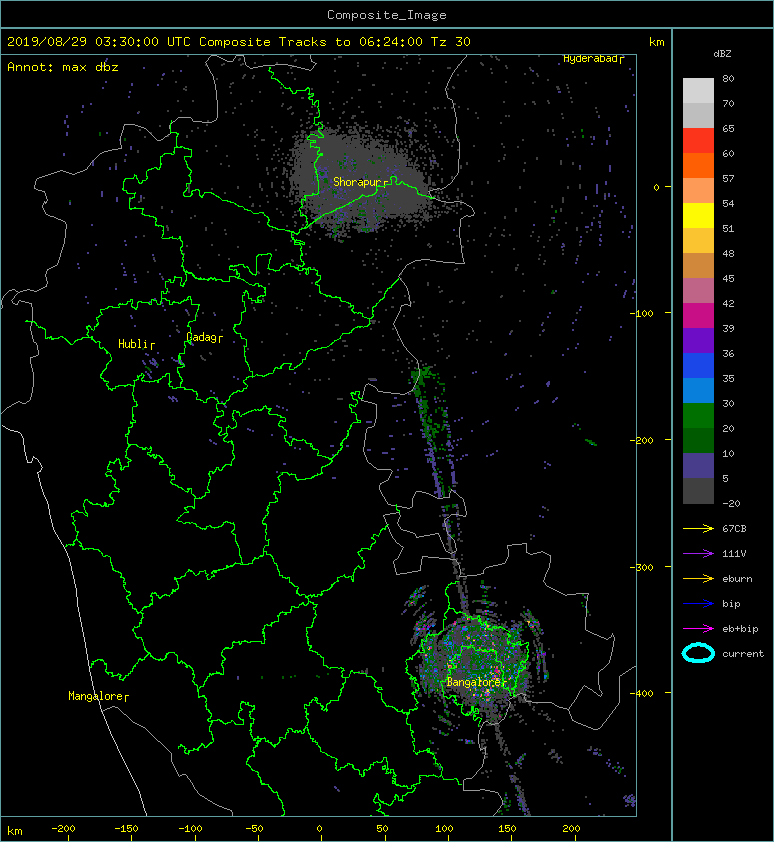Viewport: 774px width, 842px height.
Task: Click the 65 value on the dBZ scale
Action: (x=728, y=128)
